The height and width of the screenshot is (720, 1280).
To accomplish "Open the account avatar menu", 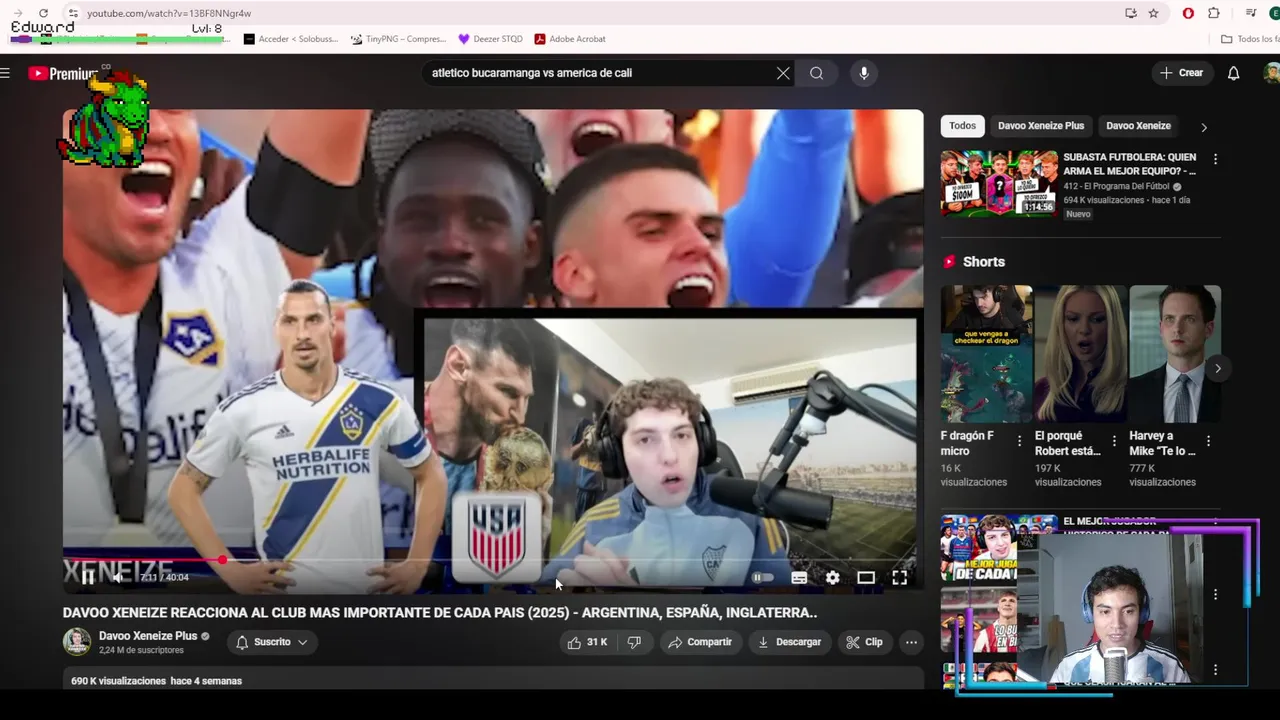I will (x=1271, y=73).
